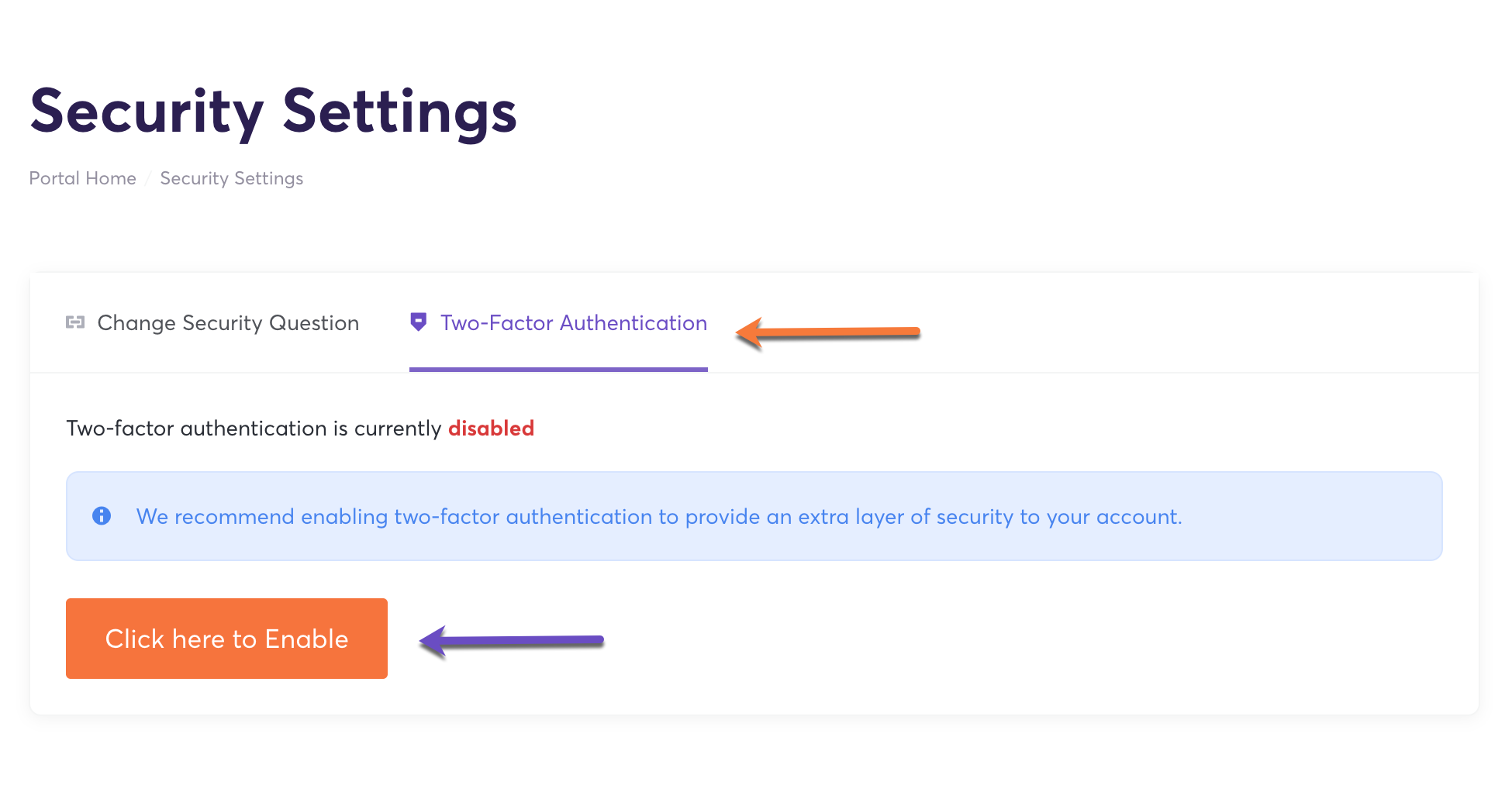Click the icon beside Change Security Question

(75, 322)
